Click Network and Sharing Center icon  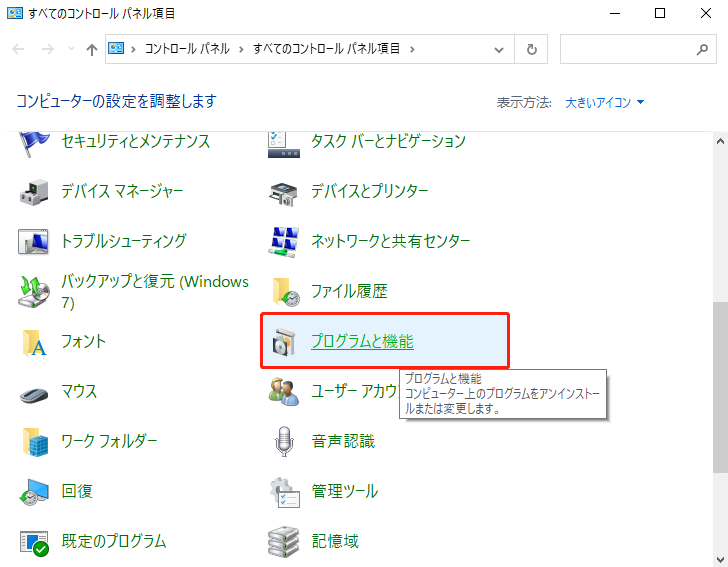pos(284,241)
